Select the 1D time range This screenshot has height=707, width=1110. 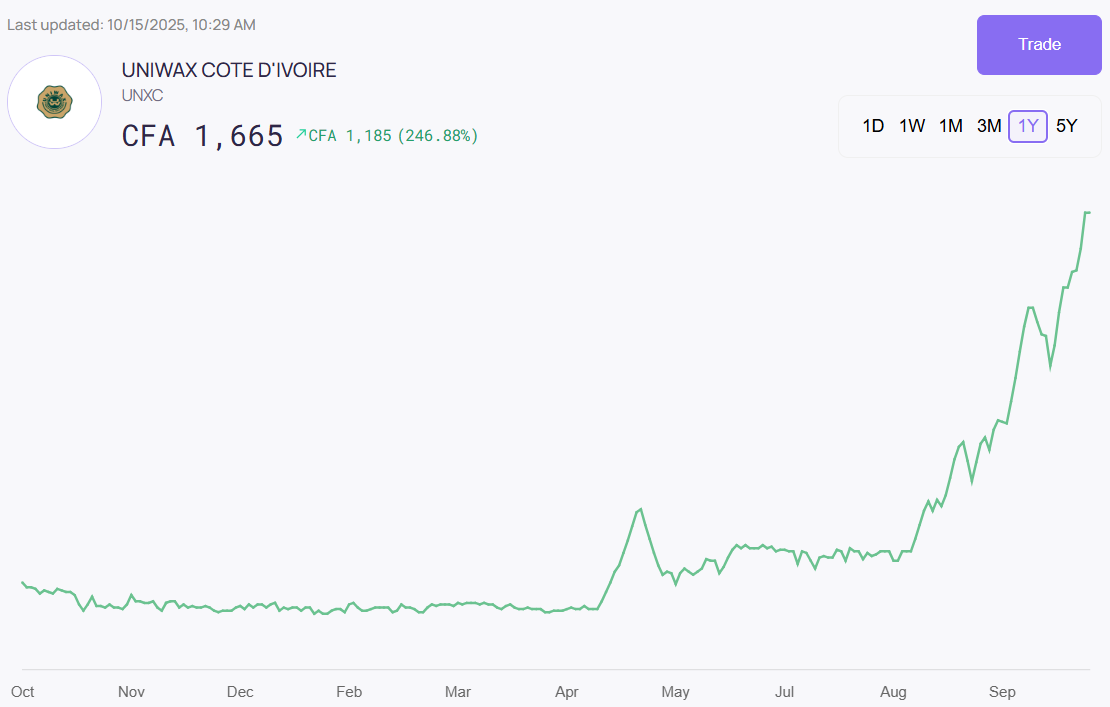click(x=873, y=126)
